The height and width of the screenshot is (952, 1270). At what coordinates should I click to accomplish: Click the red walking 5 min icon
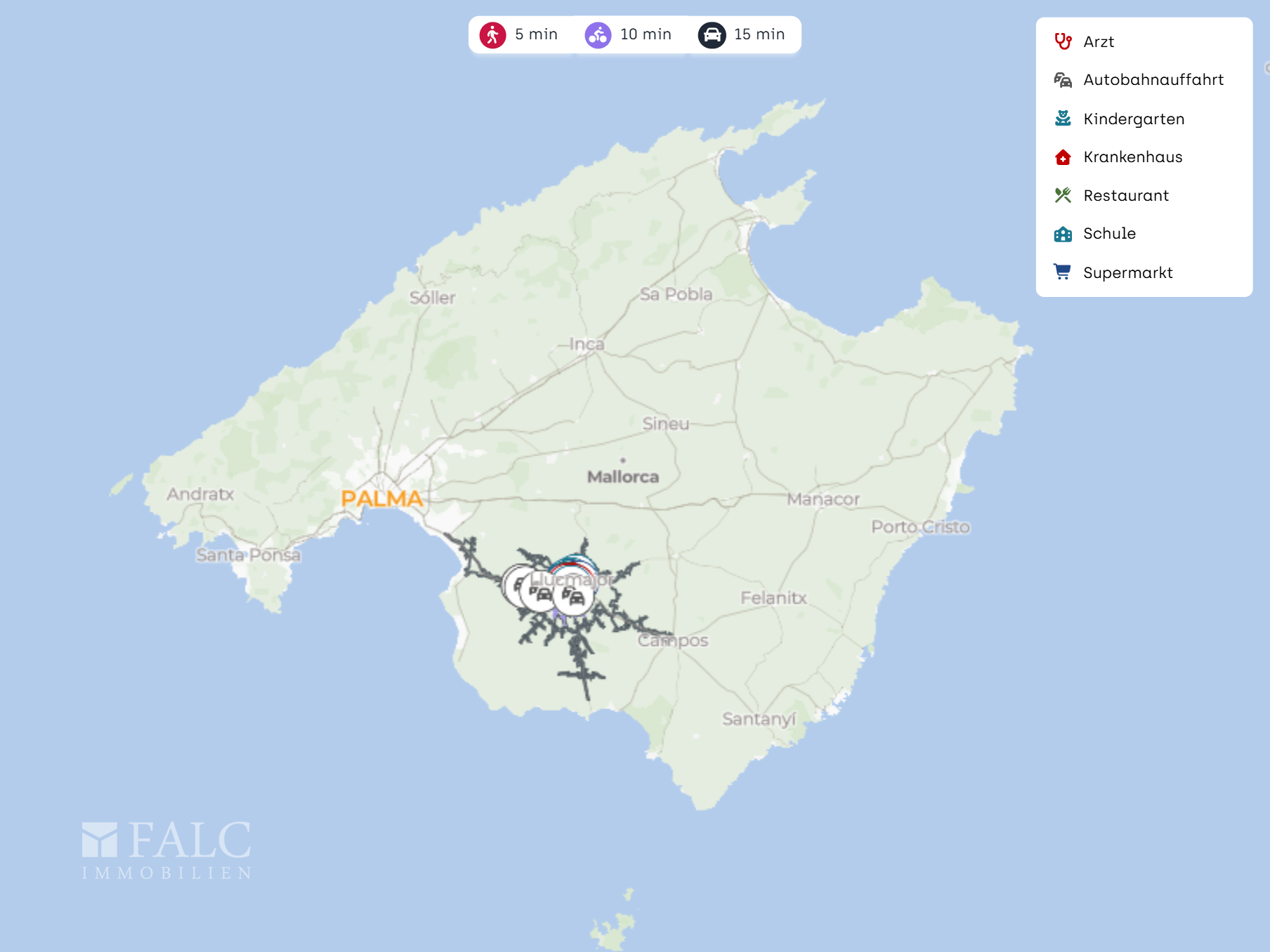click(492, 35)
